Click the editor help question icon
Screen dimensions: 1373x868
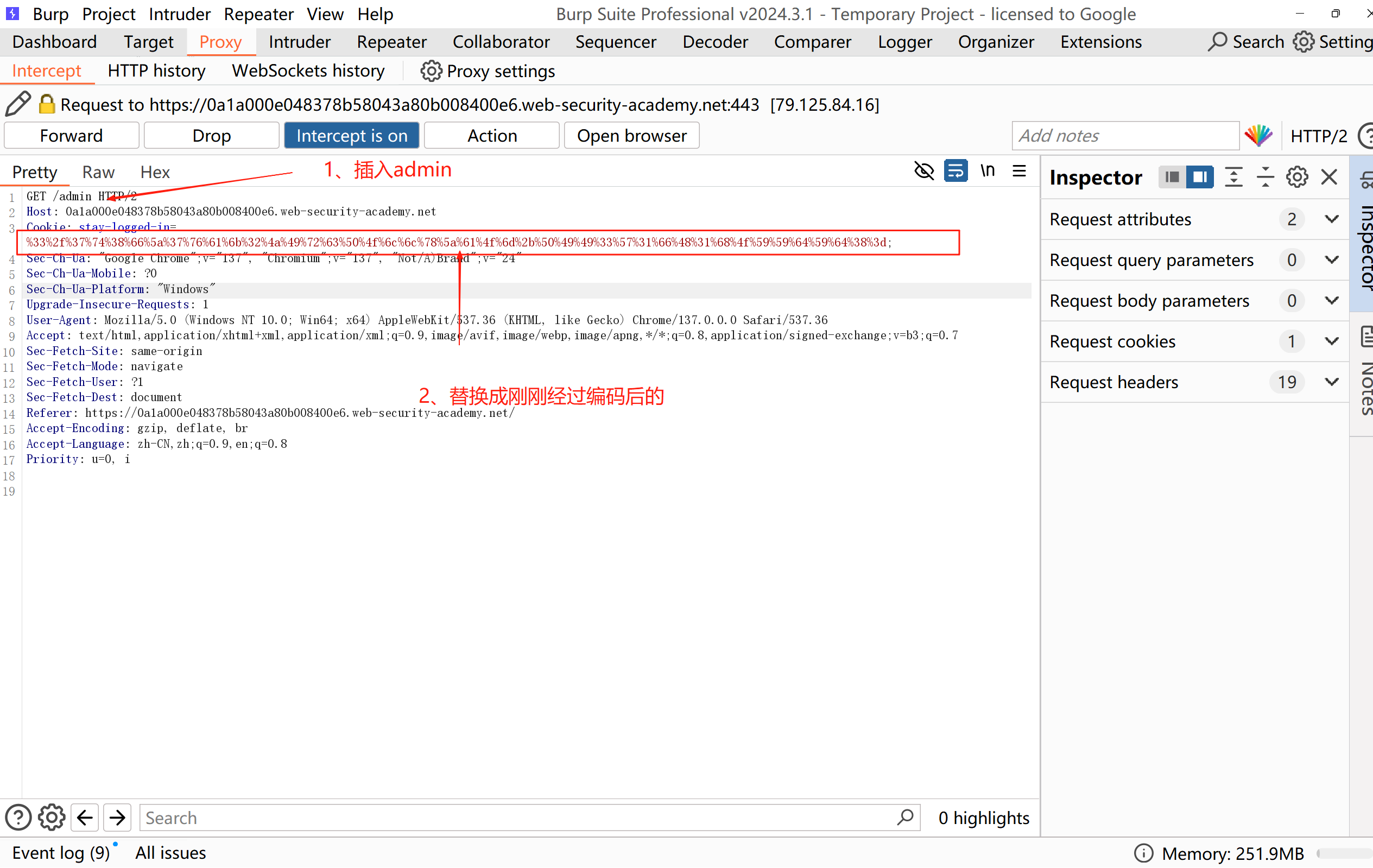(x=18, y=817)
